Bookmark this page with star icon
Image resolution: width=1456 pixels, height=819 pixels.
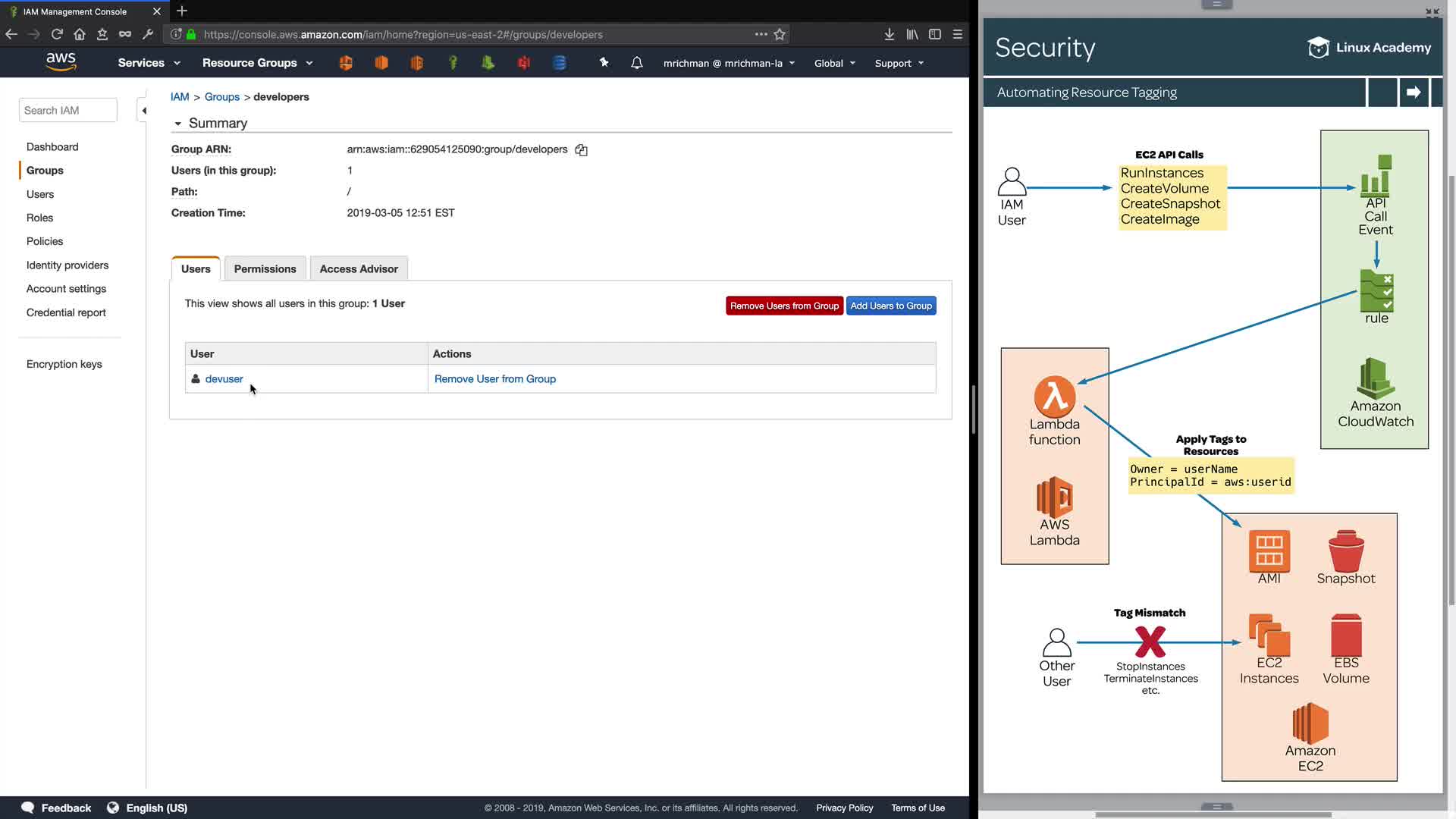(x=780, y=34)
